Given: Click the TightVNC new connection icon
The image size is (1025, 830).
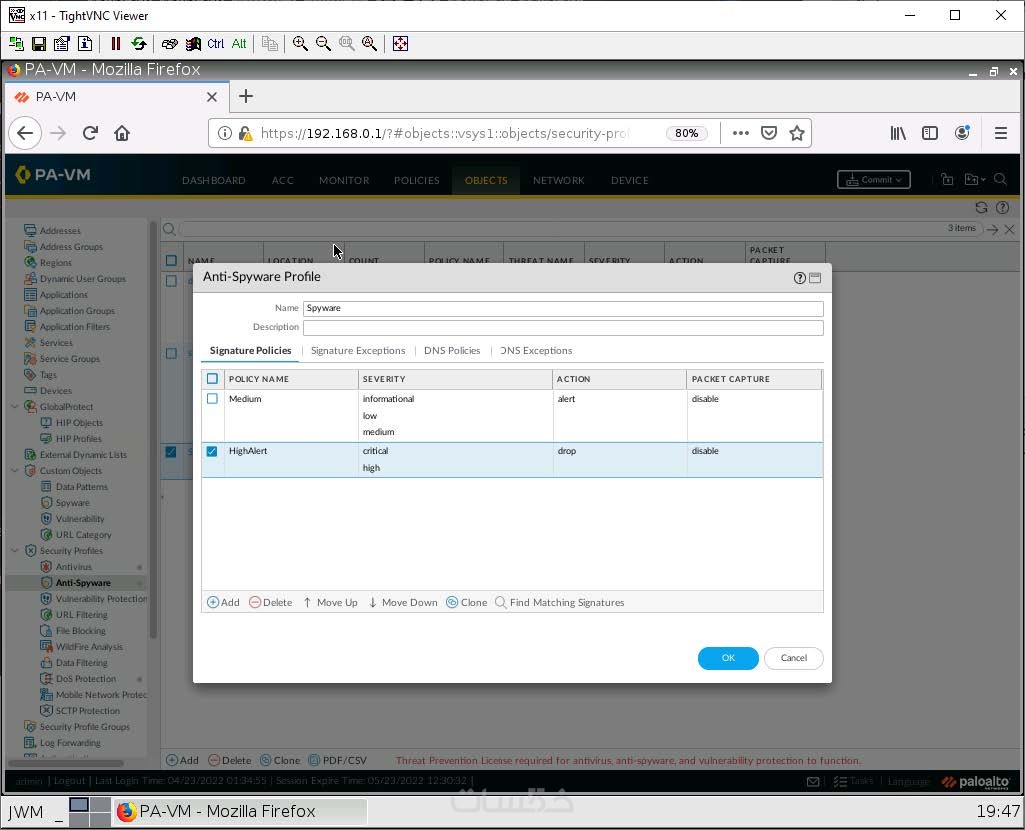Looking at the screenshot, I should click(x=16, y=44).
